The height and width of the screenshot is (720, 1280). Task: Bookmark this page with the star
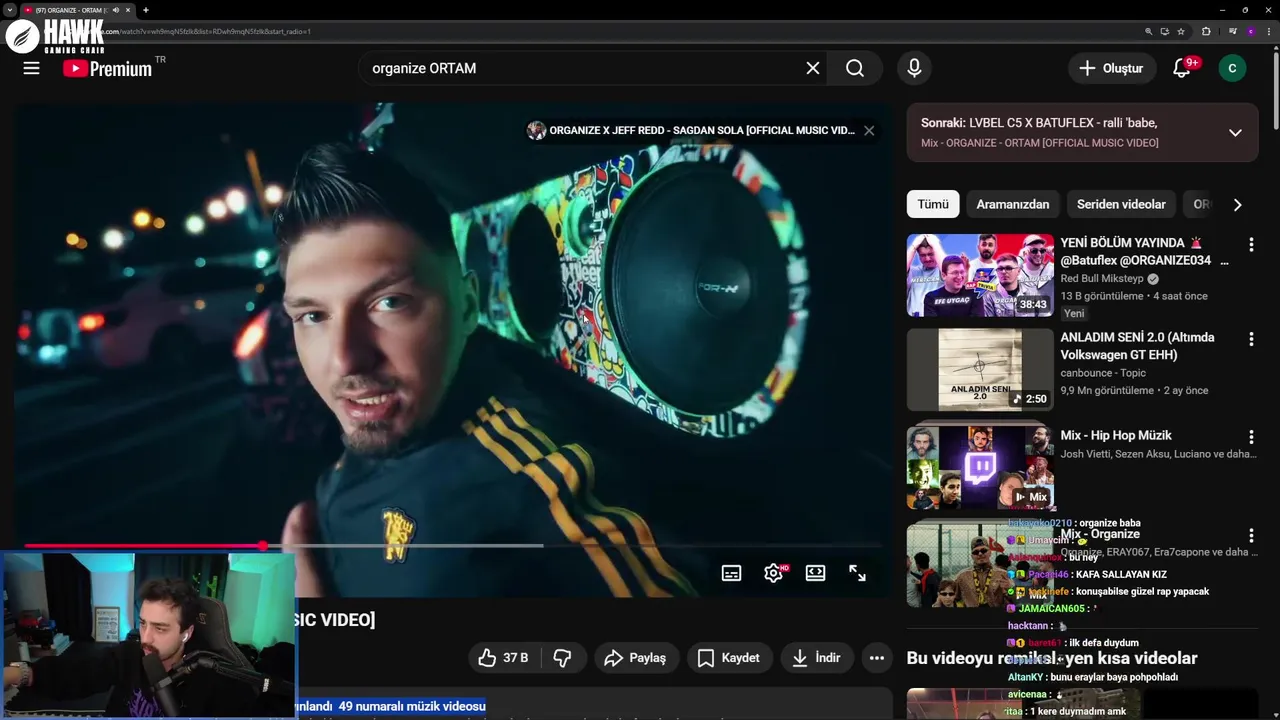tap(1181, 31)
